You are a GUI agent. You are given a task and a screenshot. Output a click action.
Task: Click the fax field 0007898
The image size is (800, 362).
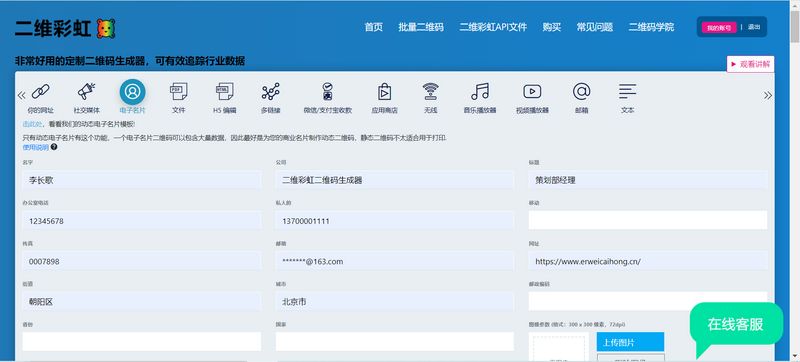click(141, 261)
